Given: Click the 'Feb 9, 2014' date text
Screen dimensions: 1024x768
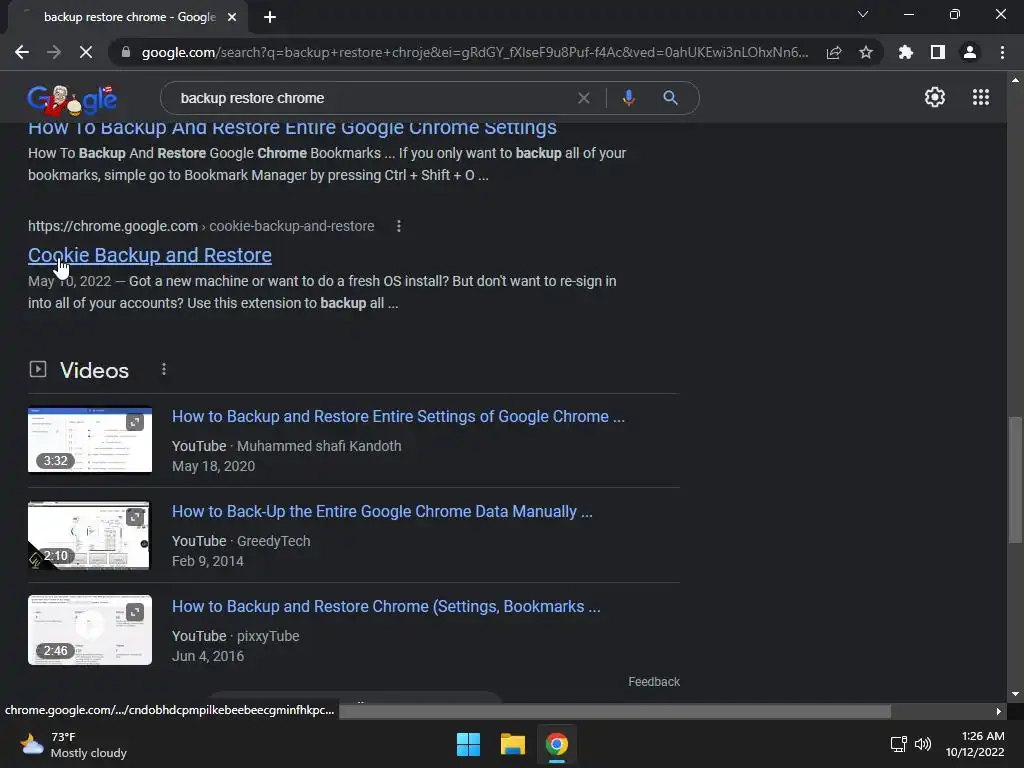Looking at the screenshot, I should tap(208, 562).
